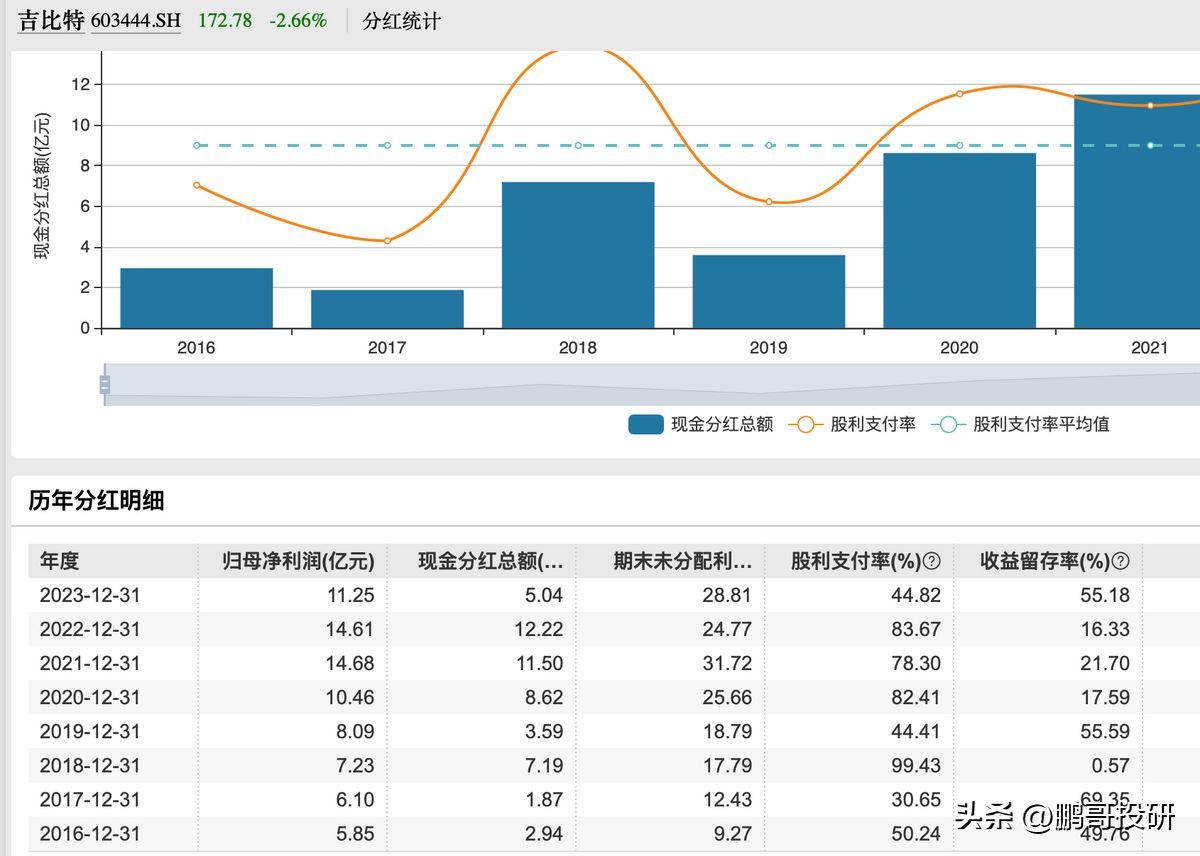Image resolution: width=1200 pixels, height=856 pixels.
Task: Expand the truncated 期末未分配利… column header
Action: pyautogui.click(x=682, y=562)
